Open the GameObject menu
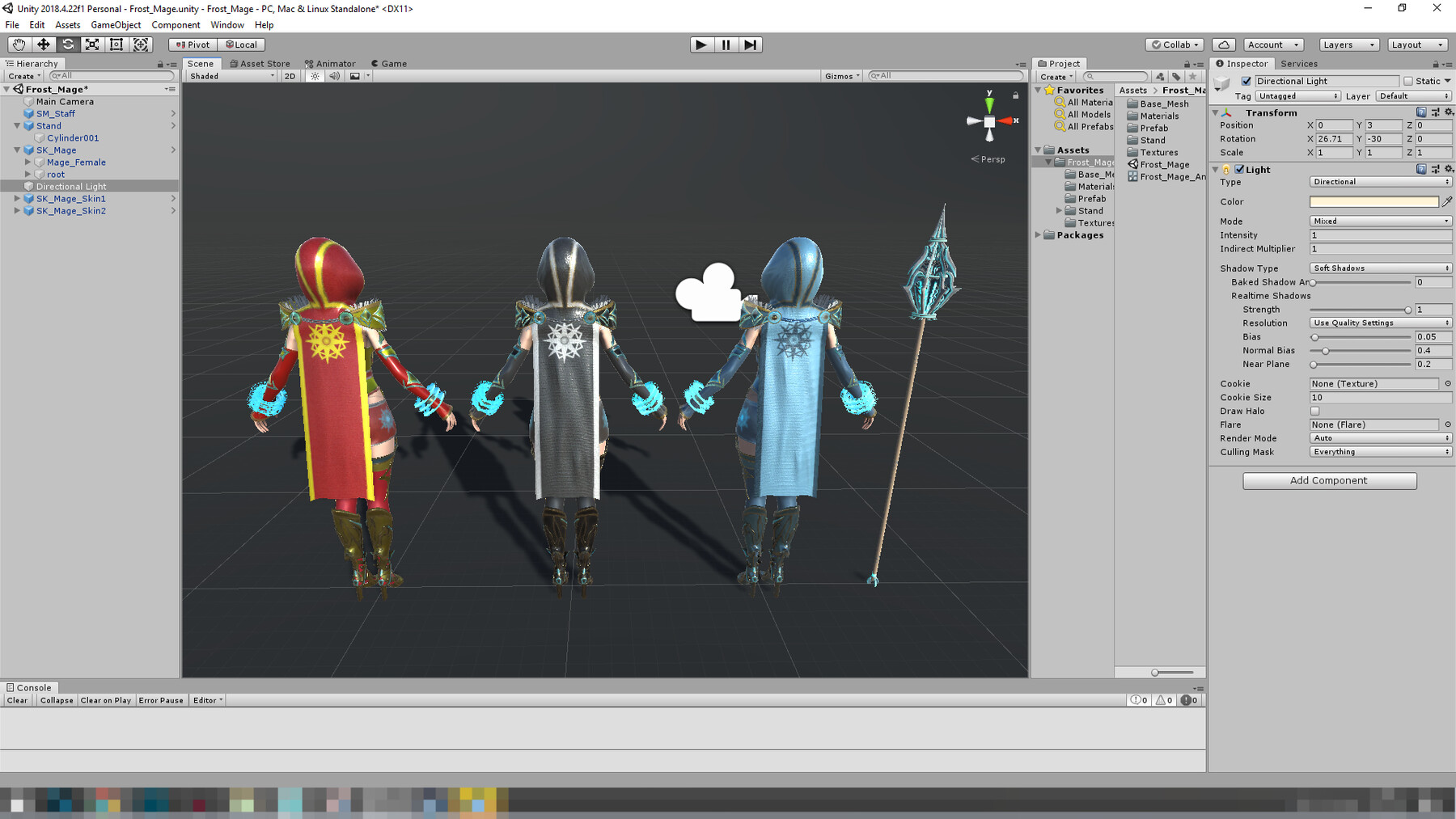The height and width of the screenshot is (819, 1456). click(116, 24)
